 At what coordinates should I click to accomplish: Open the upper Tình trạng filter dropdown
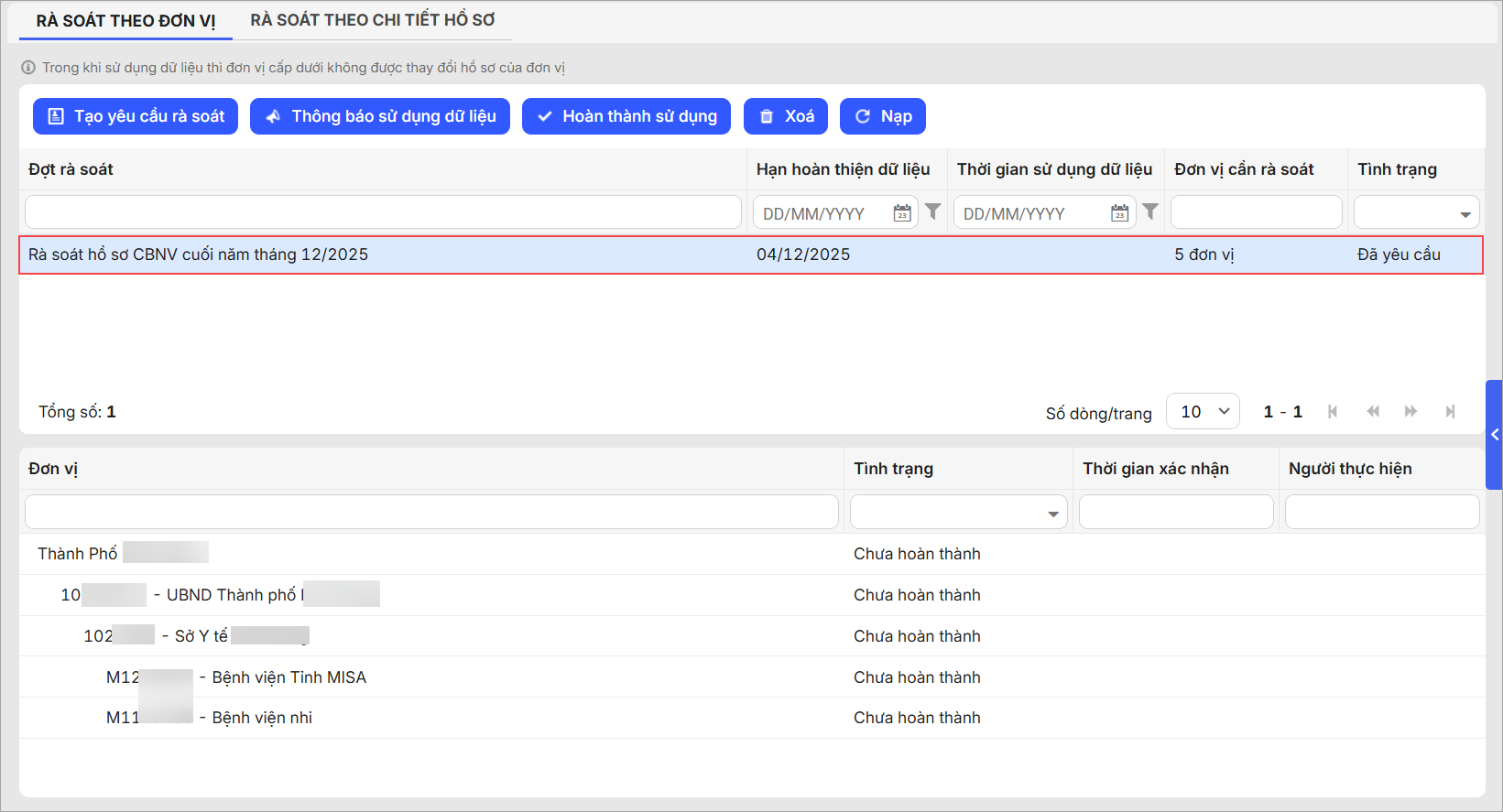(x=1417, y=212)
